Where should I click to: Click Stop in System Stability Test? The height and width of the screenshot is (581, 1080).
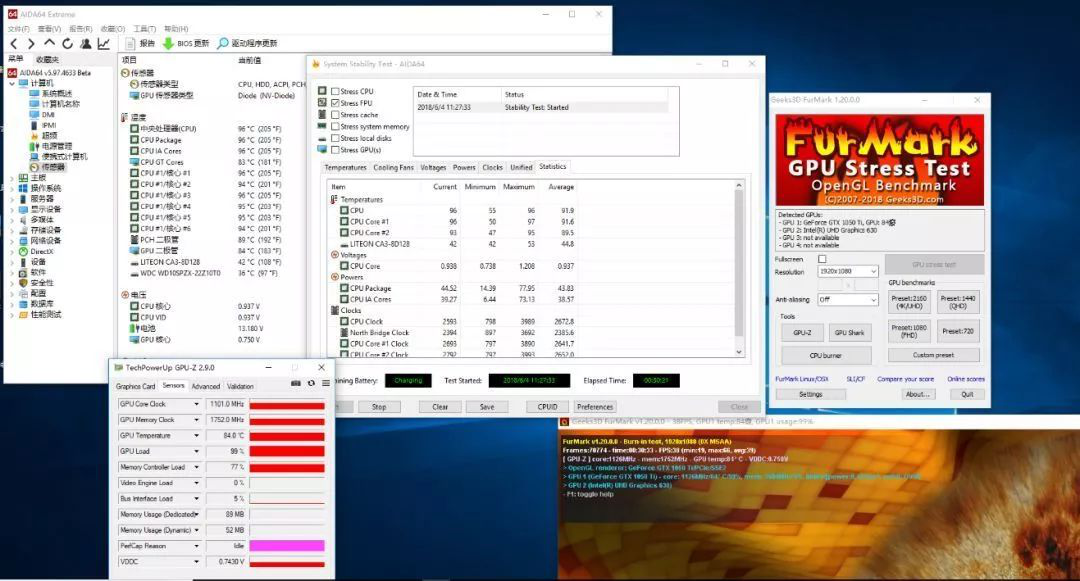tap(379, 407)
